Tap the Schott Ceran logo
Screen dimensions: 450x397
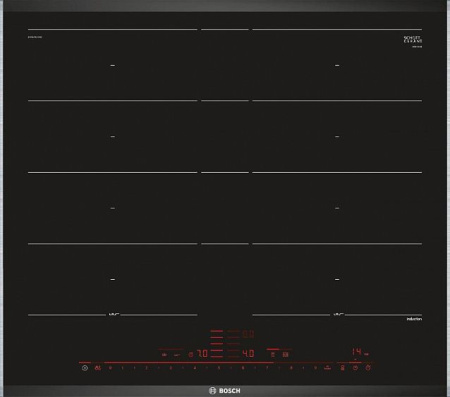(x=413, y=39)
